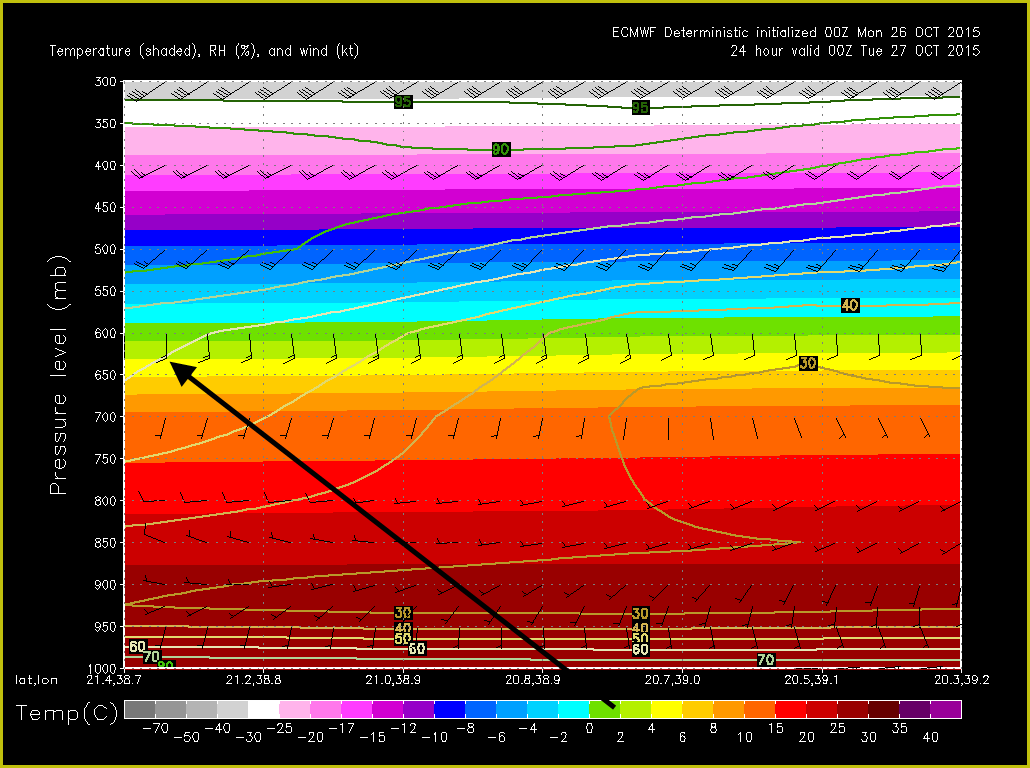
Task: Pick the light pink legend swatch between -25 and -20
Action: [x=295, y=709]
